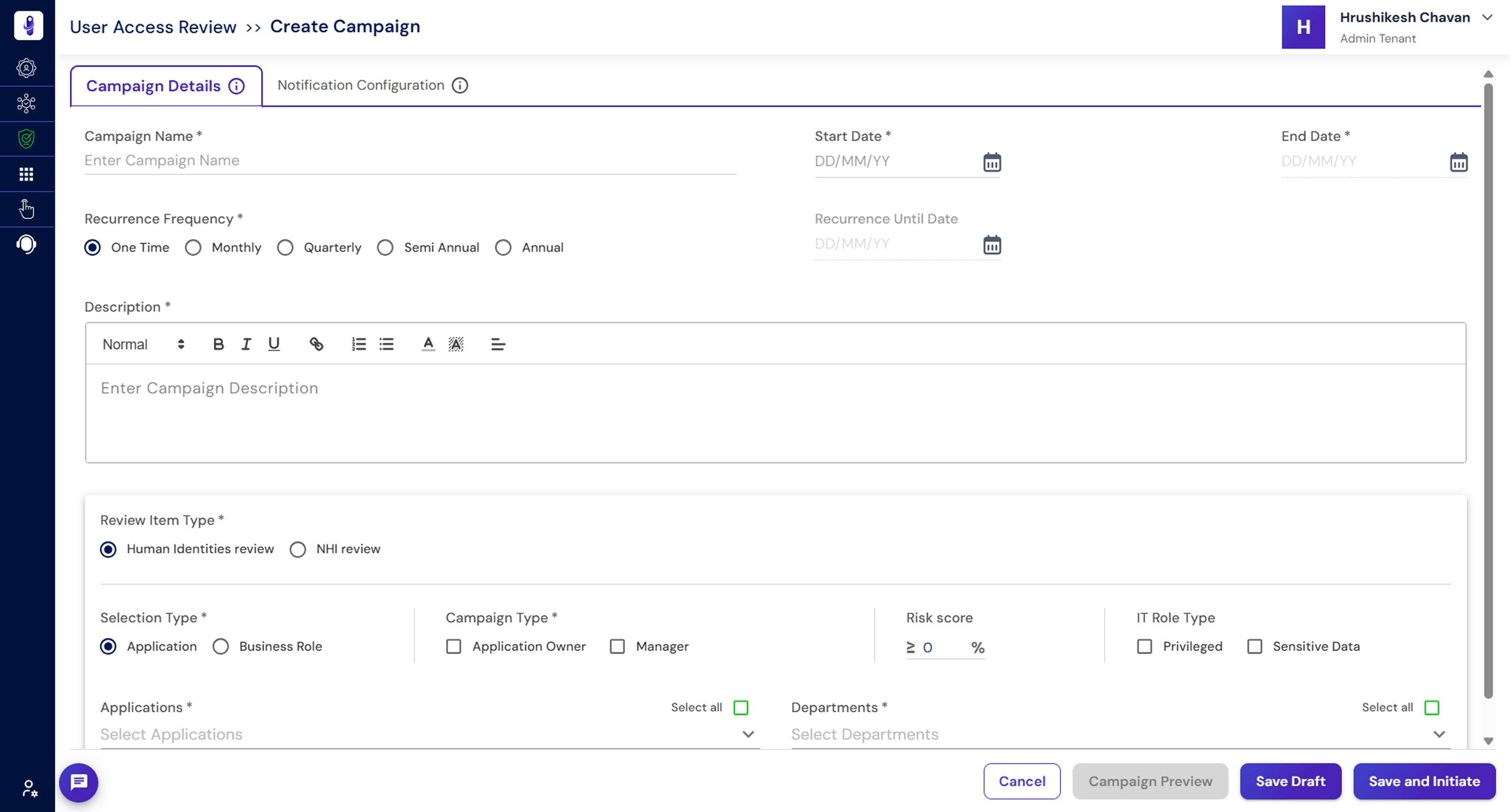
Task: Open the Start Date calendar picker
Action: coord(992,163)
